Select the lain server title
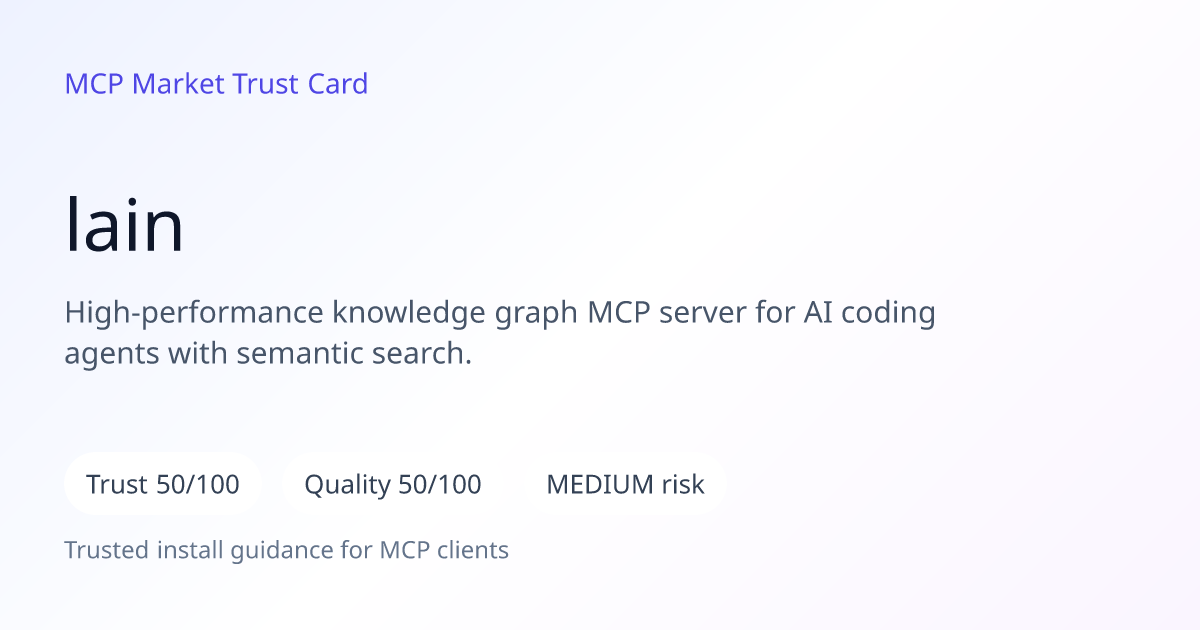The image size is (1200, 630). tap(125, 225)
